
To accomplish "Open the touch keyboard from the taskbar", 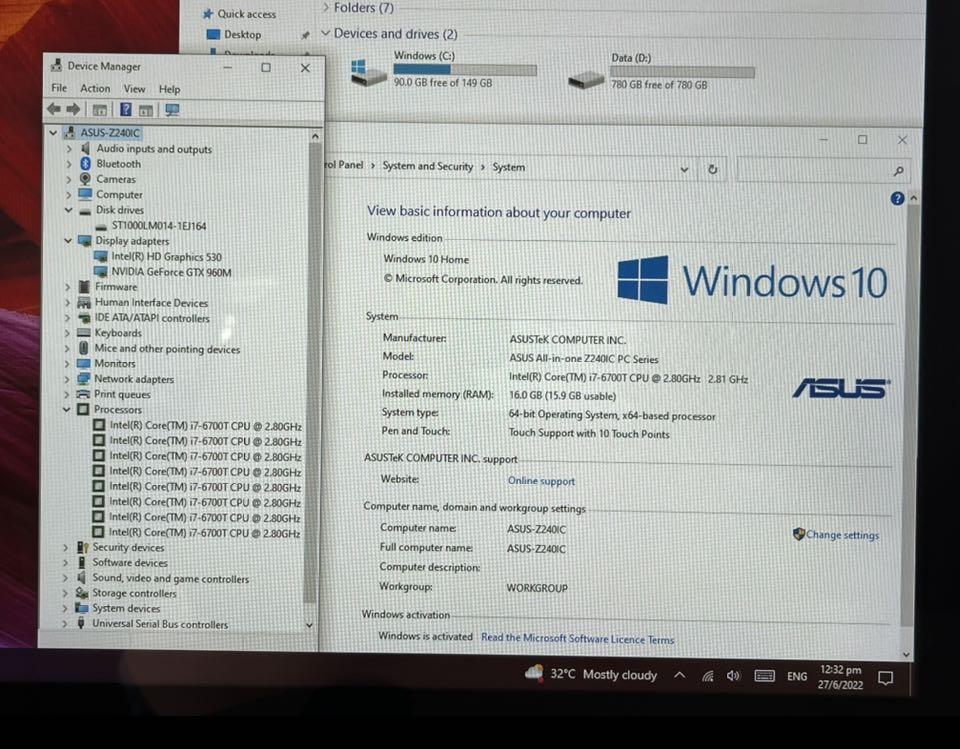I will 765,676.
